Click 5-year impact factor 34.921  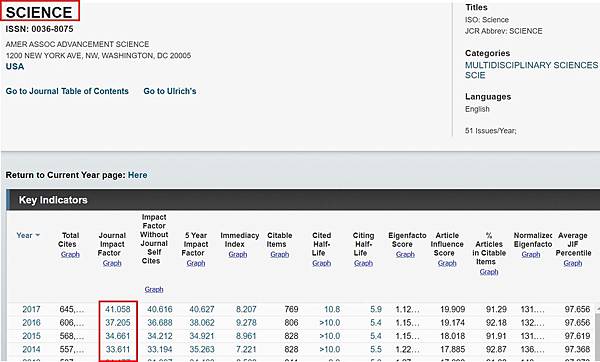202,336
